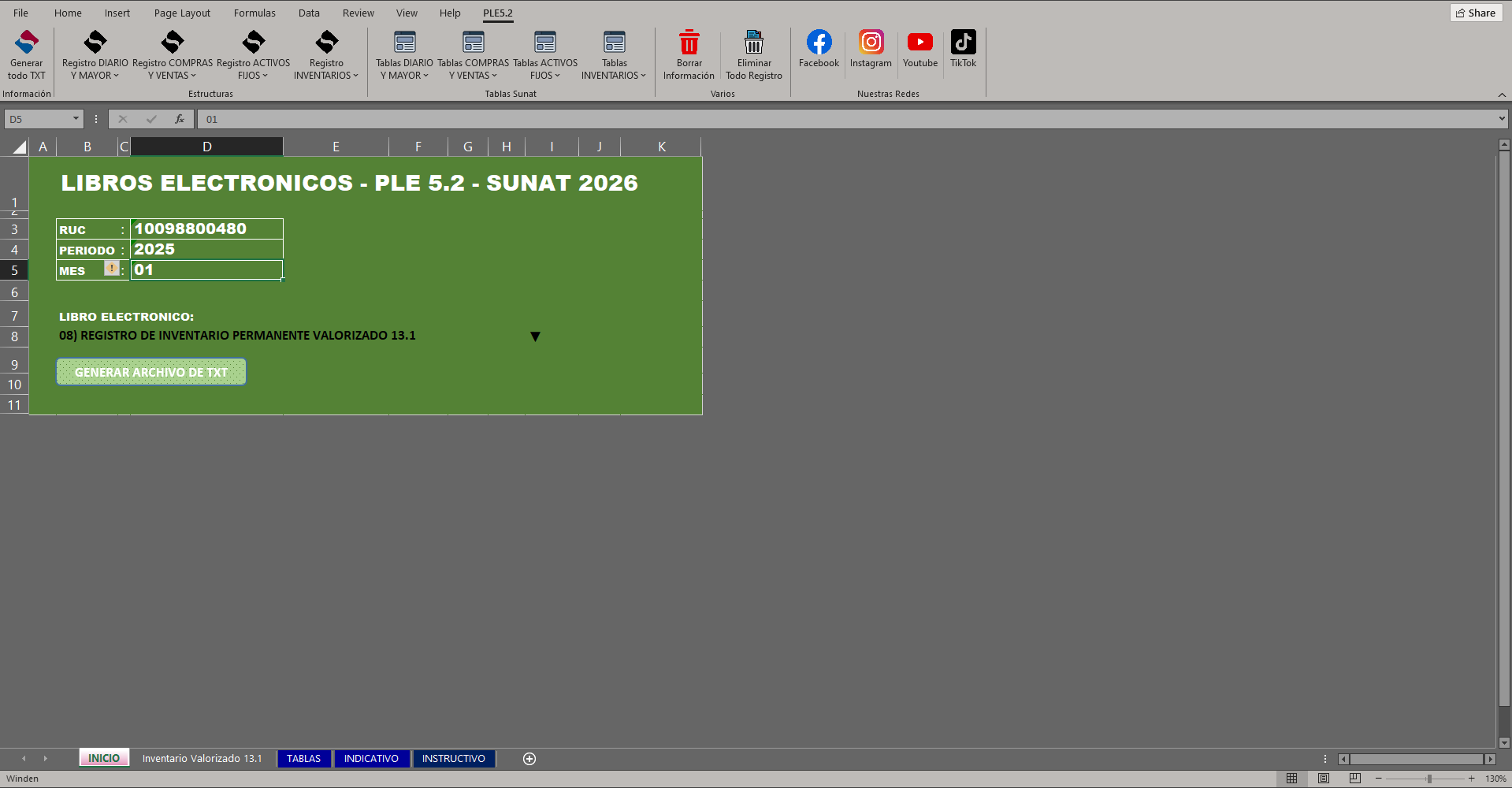Click the confirm entry checkmark icon

[151, 119]
